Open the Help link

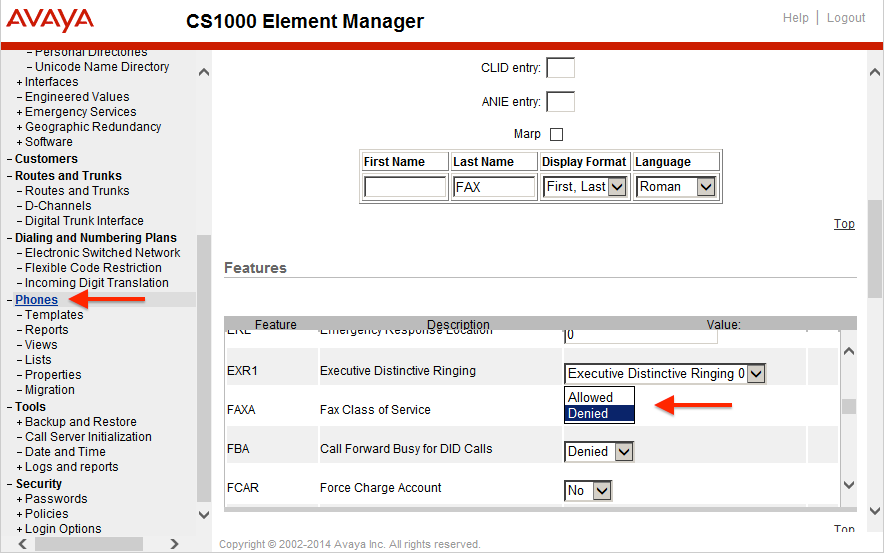click(795, 18)
